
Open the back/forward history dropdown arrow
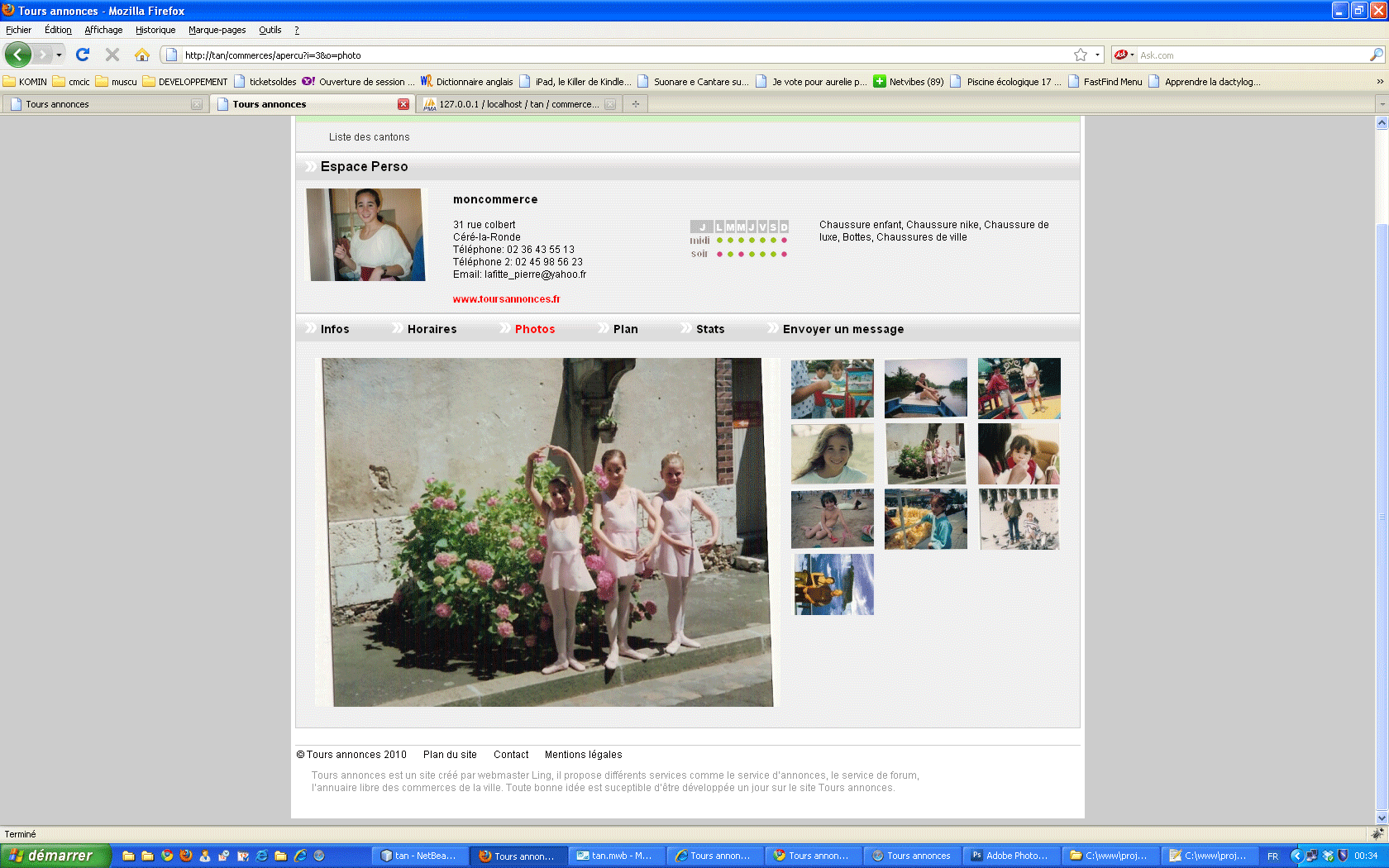(x=59, y=55)
